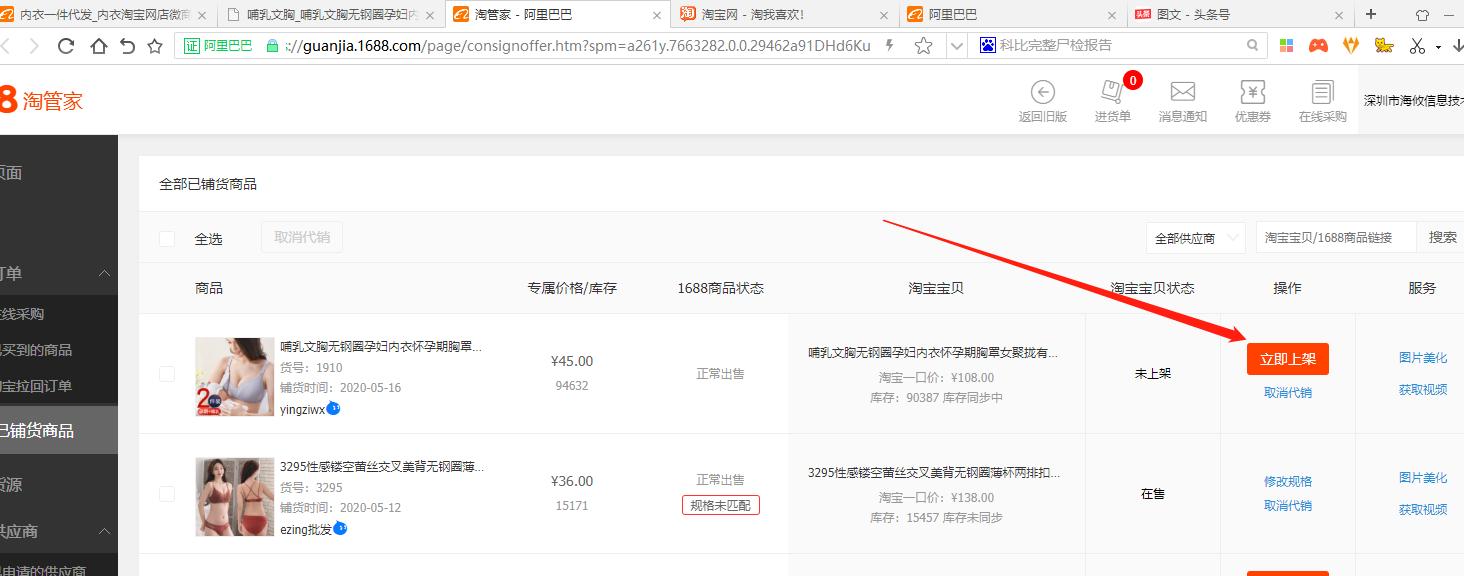Click the home icon in browser toolbar
Viewport: 1464px width, 576px height.
[x=99, y=45]
